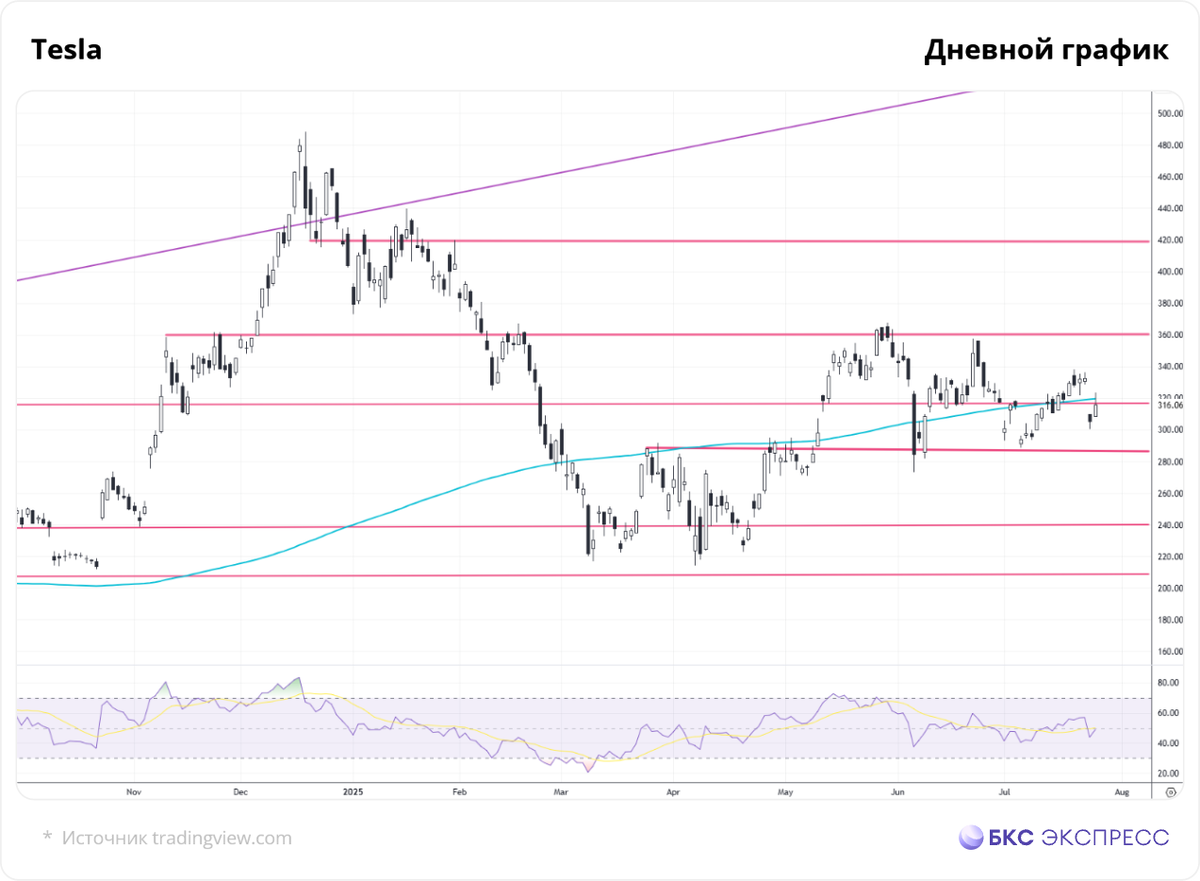
Task: Click the 380.00 price axis label
Action: [1170, 304]
